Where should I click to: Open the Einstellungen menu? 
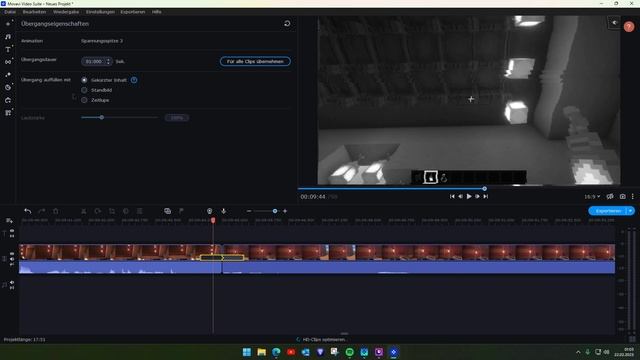pos(100,12)
